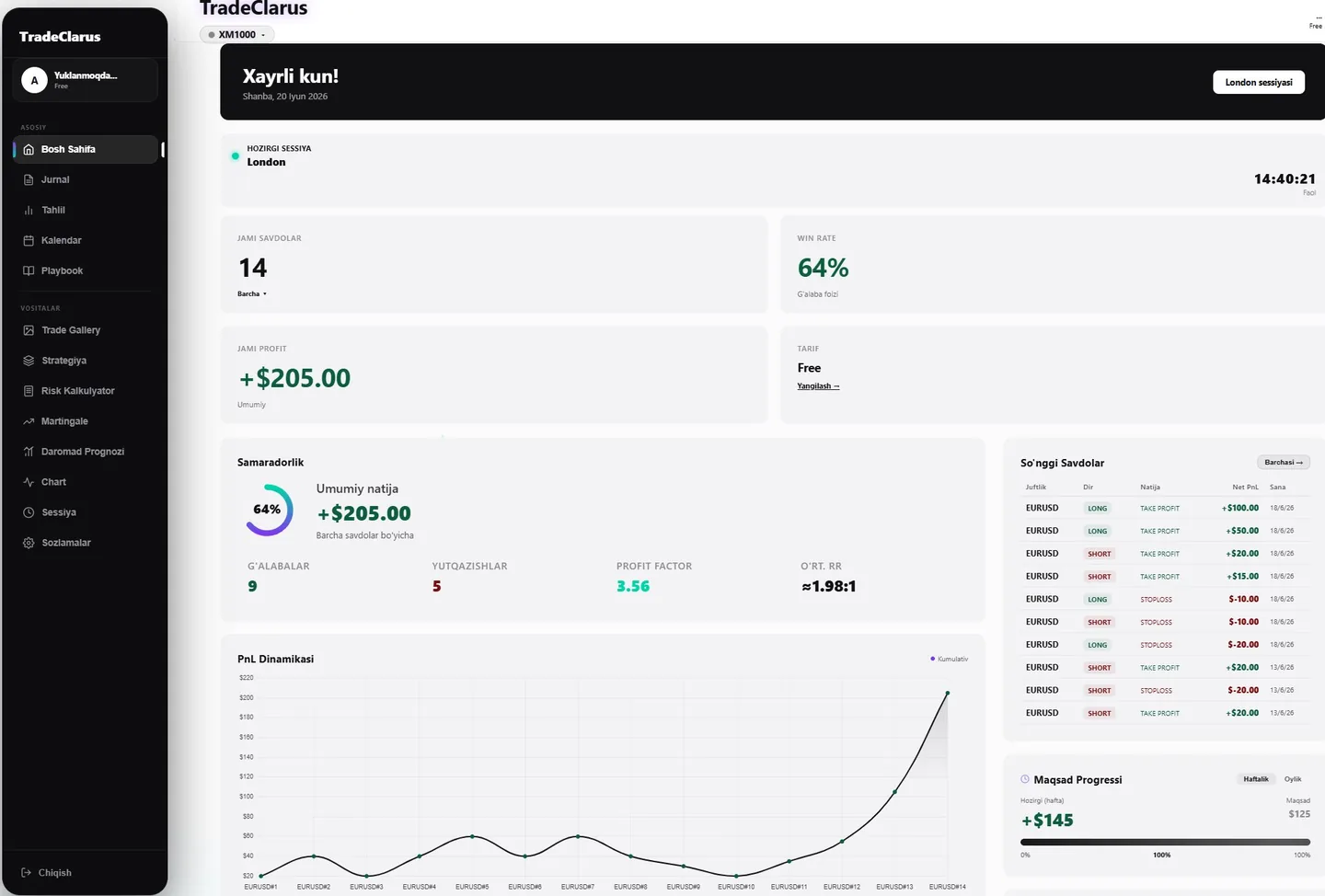Click the Chiqish logout icon
This screenshot has height=896, width=1325.
tap(26, 872)
